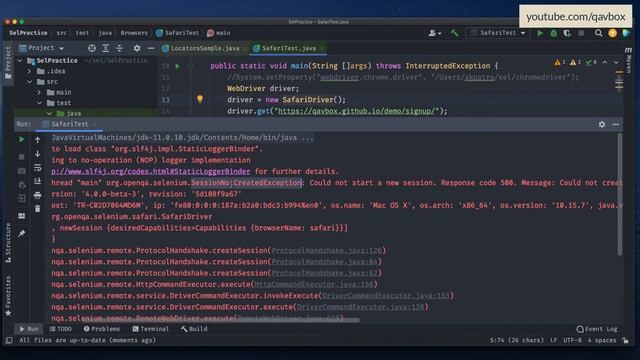Screen dimensions: 640x360
Task: Open ProtocolHandshake.java:126 link
Action: coord(327,251)
